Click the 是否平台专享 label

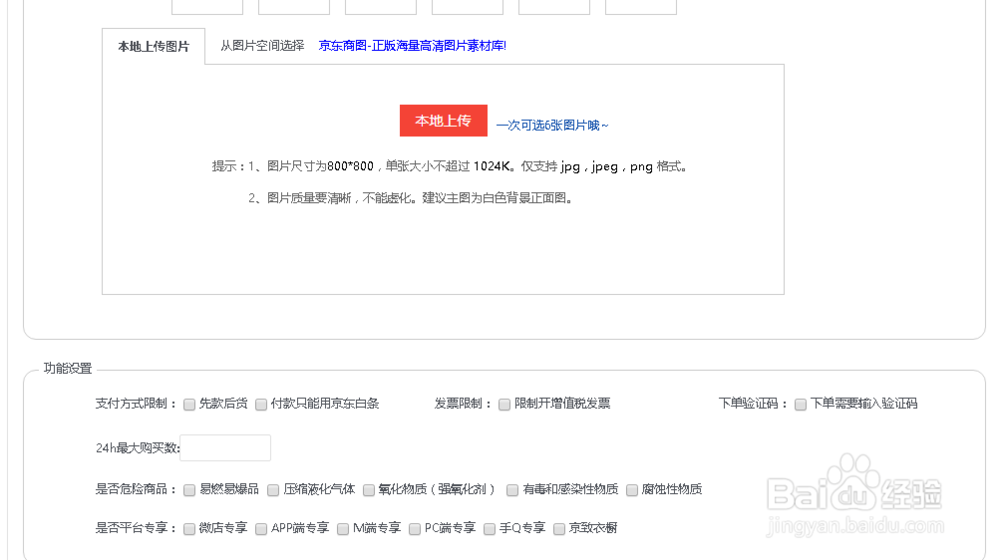click(136, 527)
